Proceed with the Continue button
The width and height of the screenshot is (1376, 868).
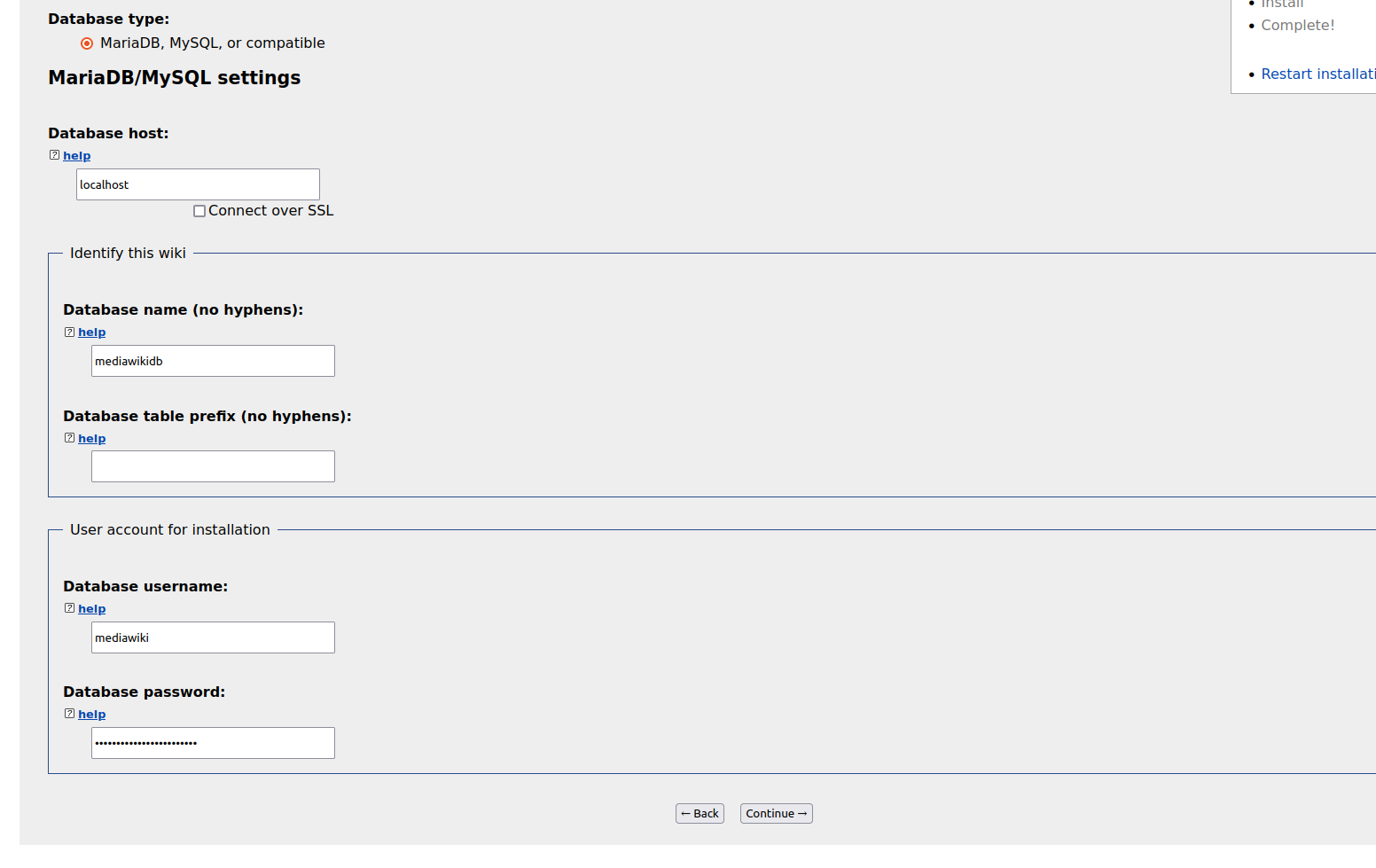[x=777, y=814]
